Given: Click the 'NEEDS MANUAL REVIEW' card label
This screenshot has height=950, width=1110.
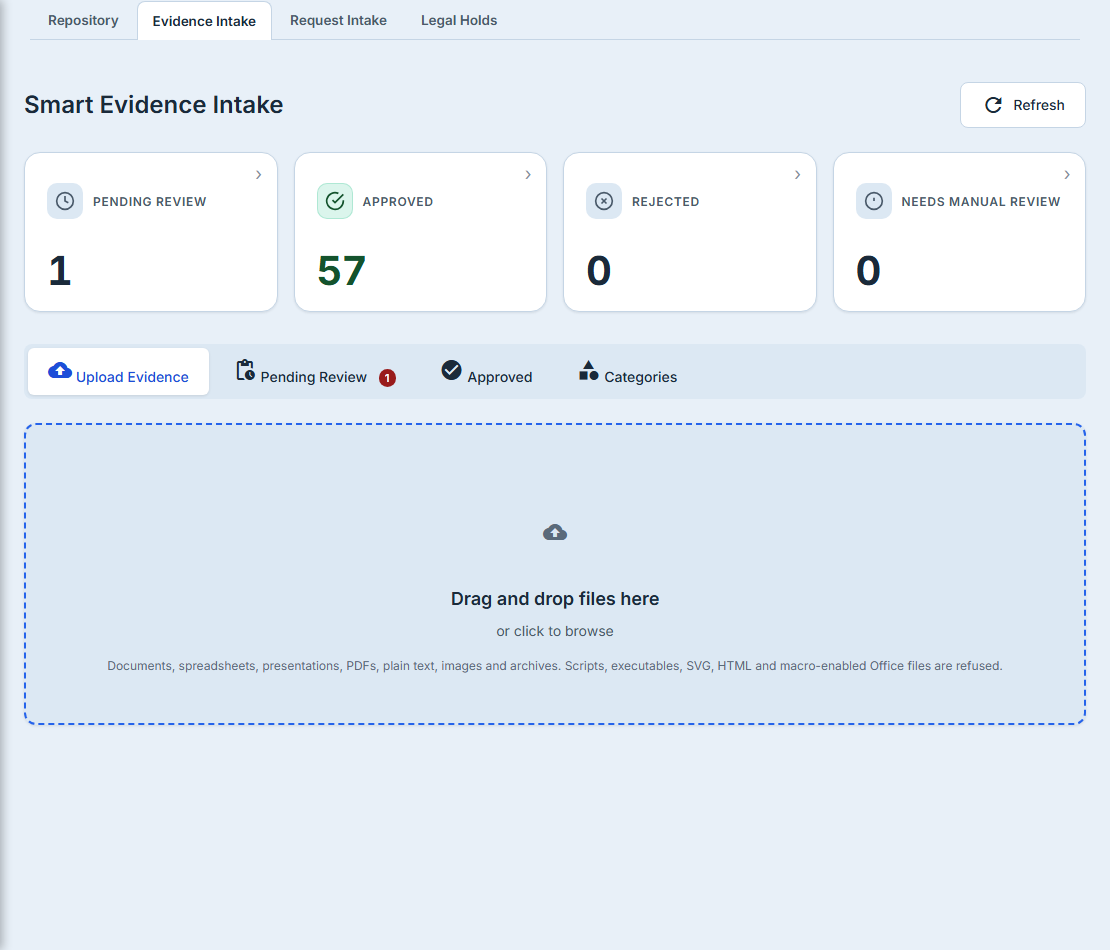Looking at the screenshot, I should point(980,202).
